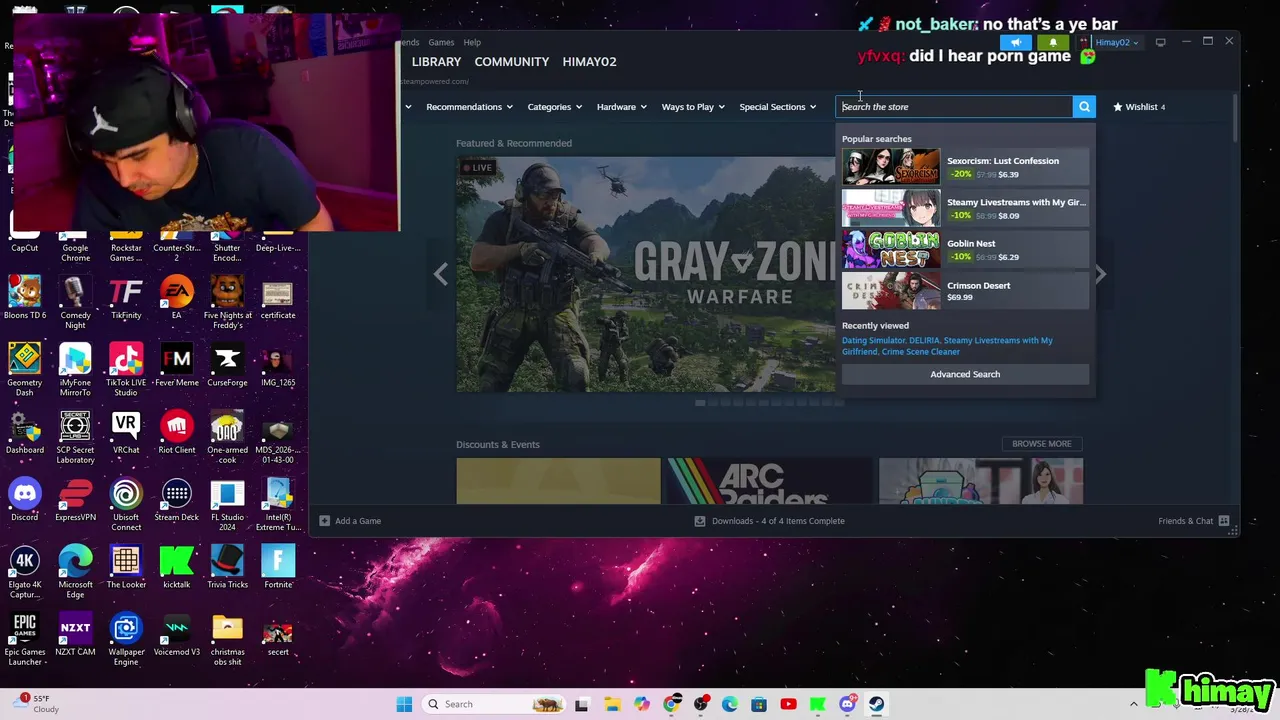Click the Windows taskbar Search box
The width and height of the screenshot is (1280, 720).
click(x=493, y=704)
